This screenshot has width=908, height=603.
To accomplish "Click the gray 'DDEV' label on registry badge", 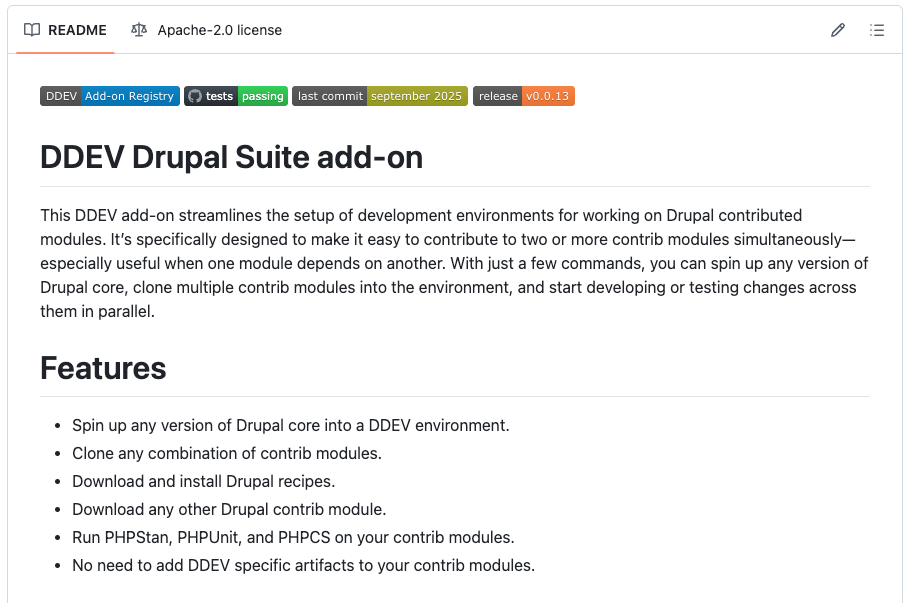I will [x=60, y=96].
